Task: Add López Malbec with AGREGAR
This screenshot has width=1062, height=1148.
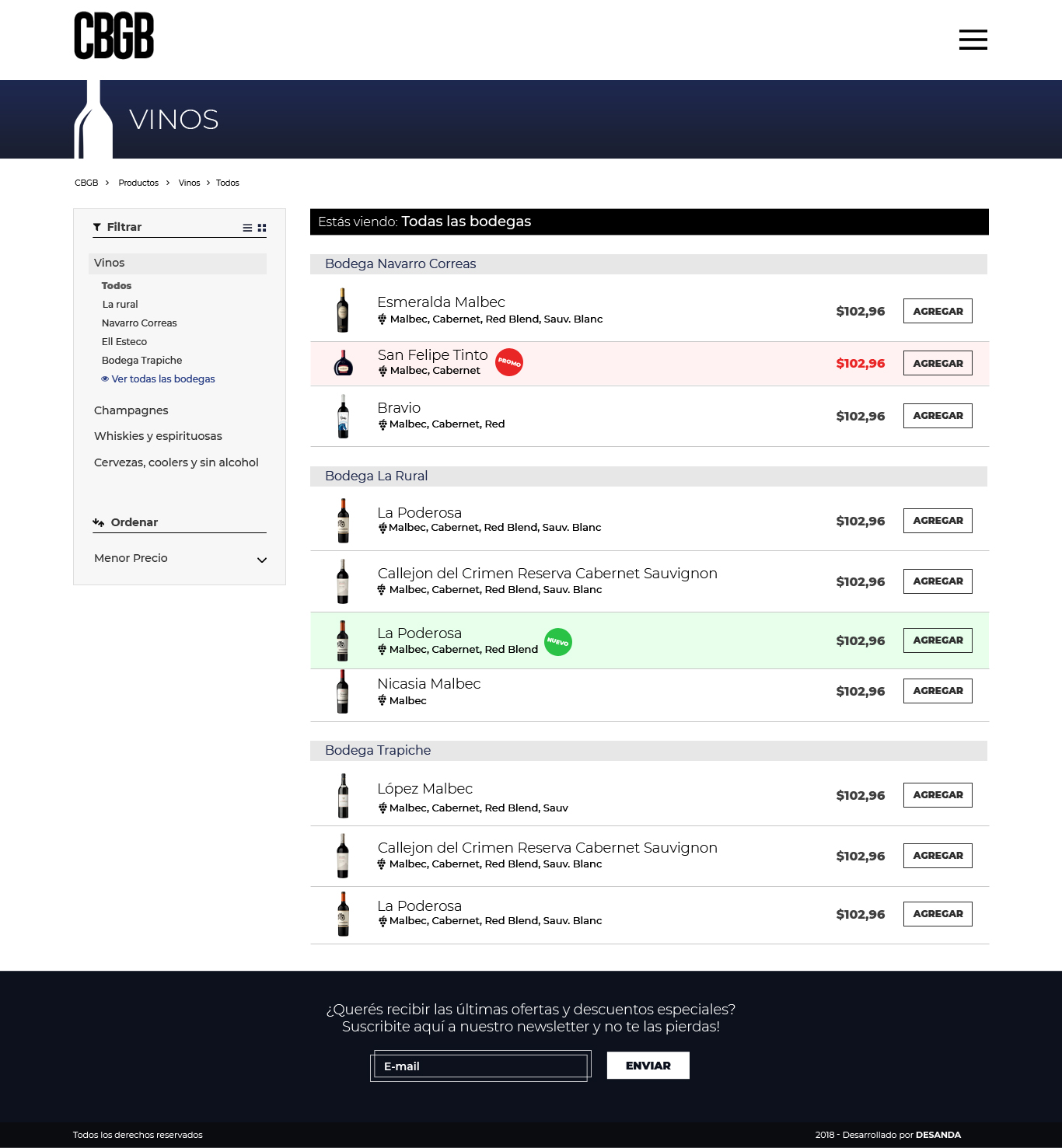Action: tap(938, 795)
